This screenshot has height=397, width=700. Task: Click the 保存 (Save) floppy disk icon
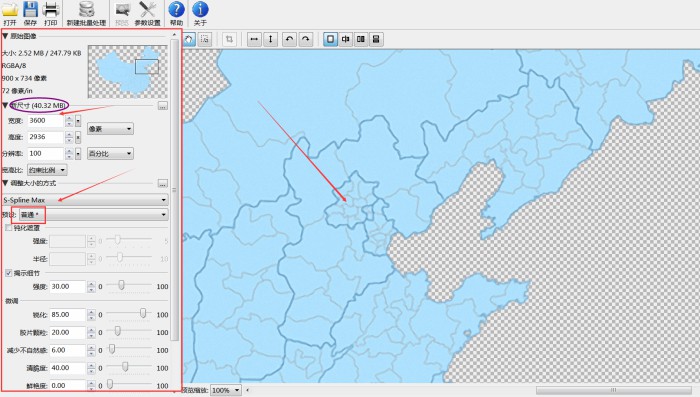pyautogui.click(x=30, y=9)
